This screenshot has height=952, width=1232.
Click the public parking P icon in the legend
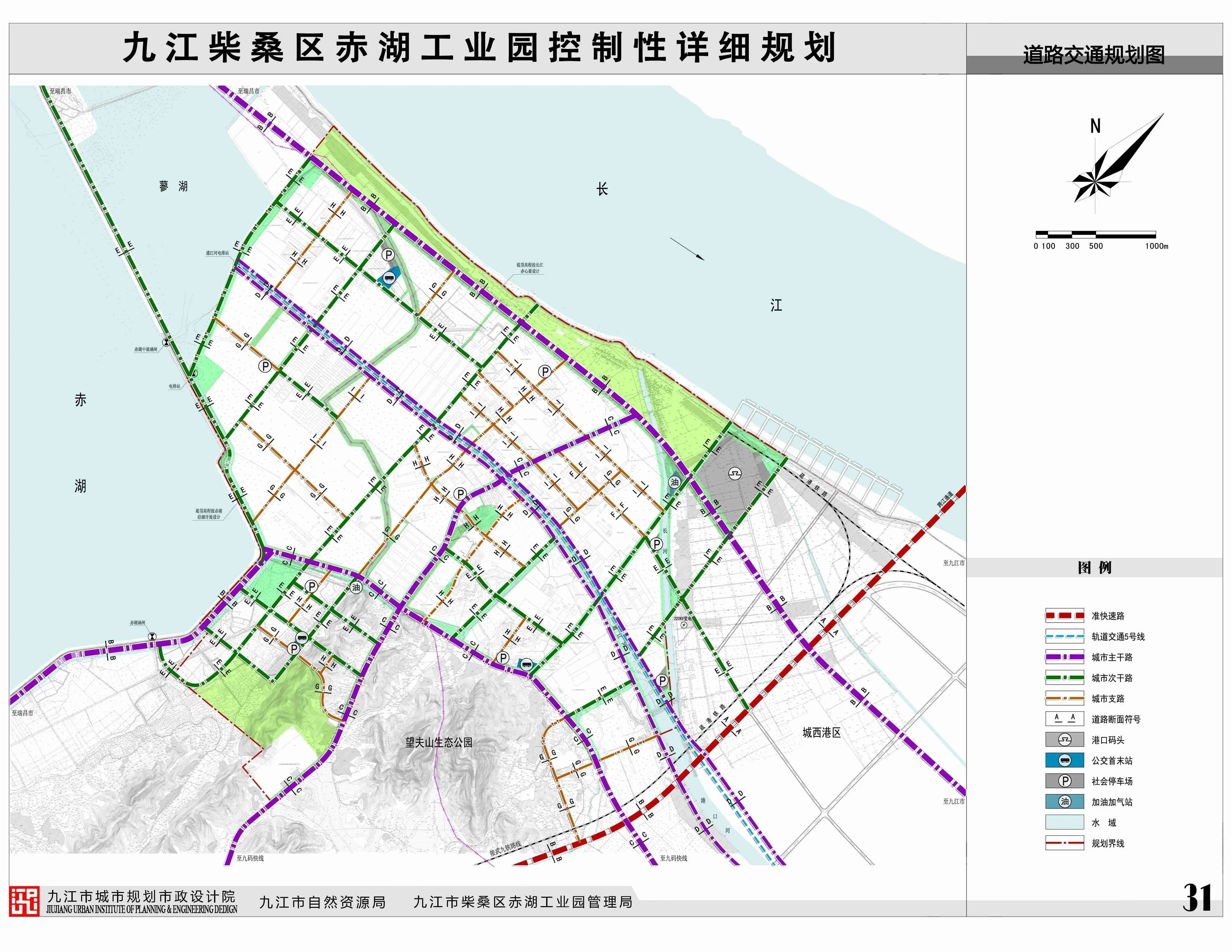click(1065, 781)
